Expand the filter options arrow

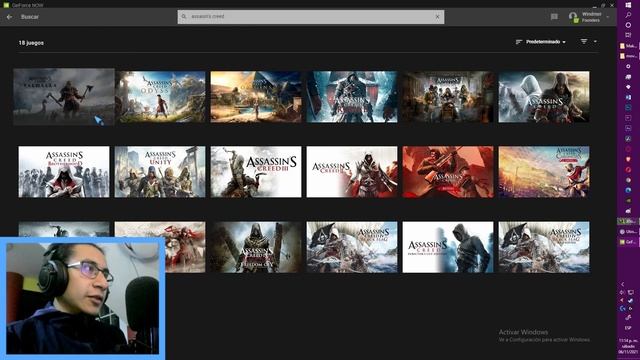click(x=595, y=42)
